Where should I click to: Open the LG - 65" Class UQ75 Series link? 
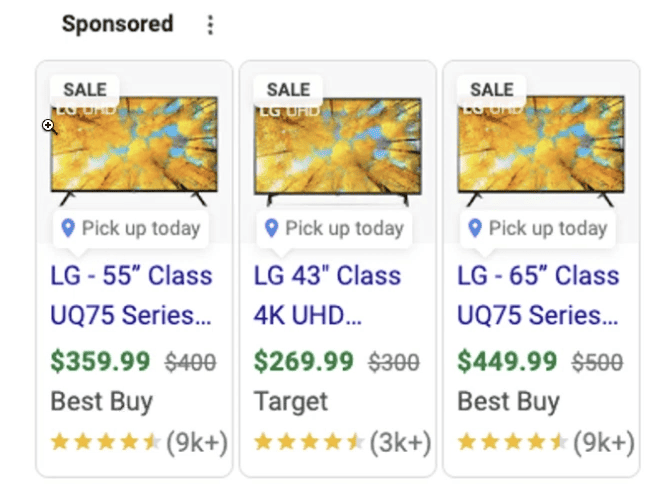(x=538, y=295)
